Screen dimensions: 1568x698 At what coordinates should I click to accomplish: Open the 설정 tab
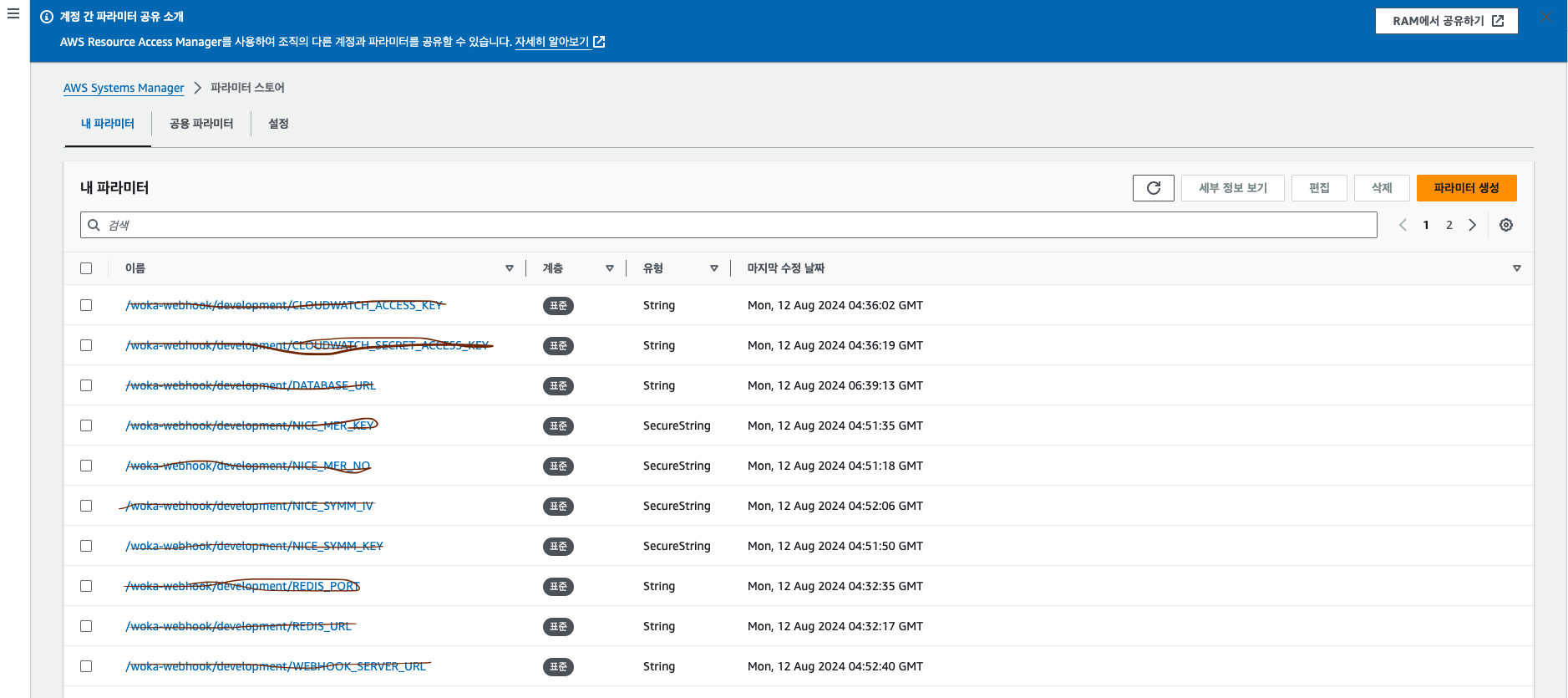click(278, 124)
